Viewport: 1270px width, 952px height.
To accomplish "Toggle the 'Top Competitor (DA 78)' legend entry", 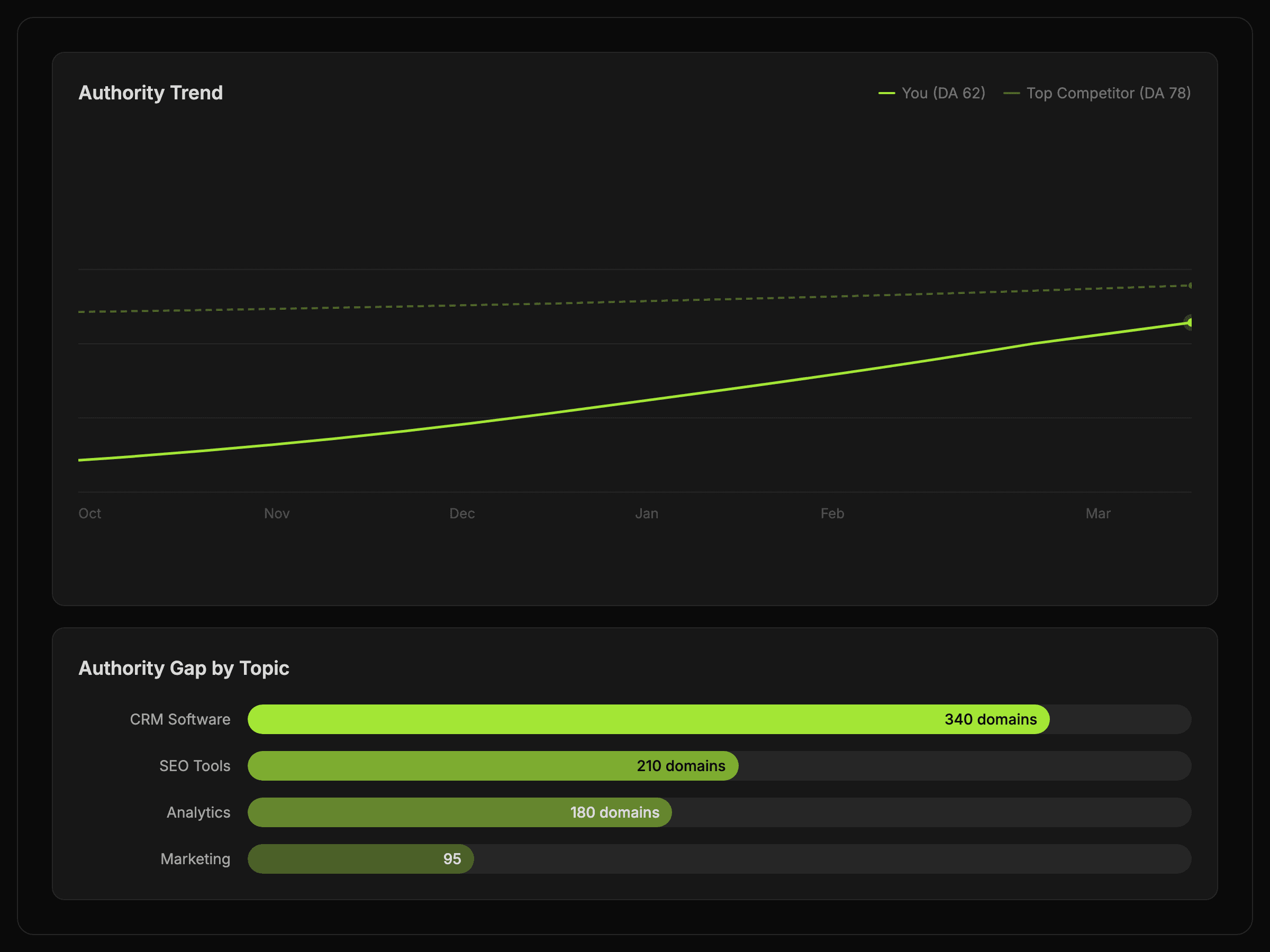I will 1108,93.
